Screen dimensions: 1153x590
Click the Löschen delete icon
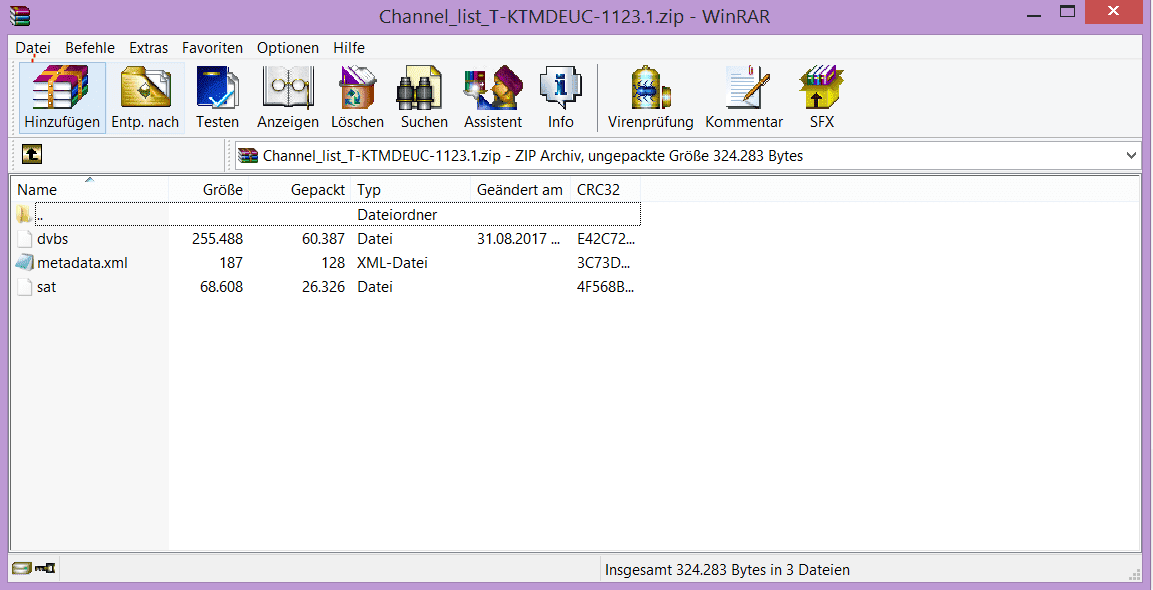(x=357, y=97)
